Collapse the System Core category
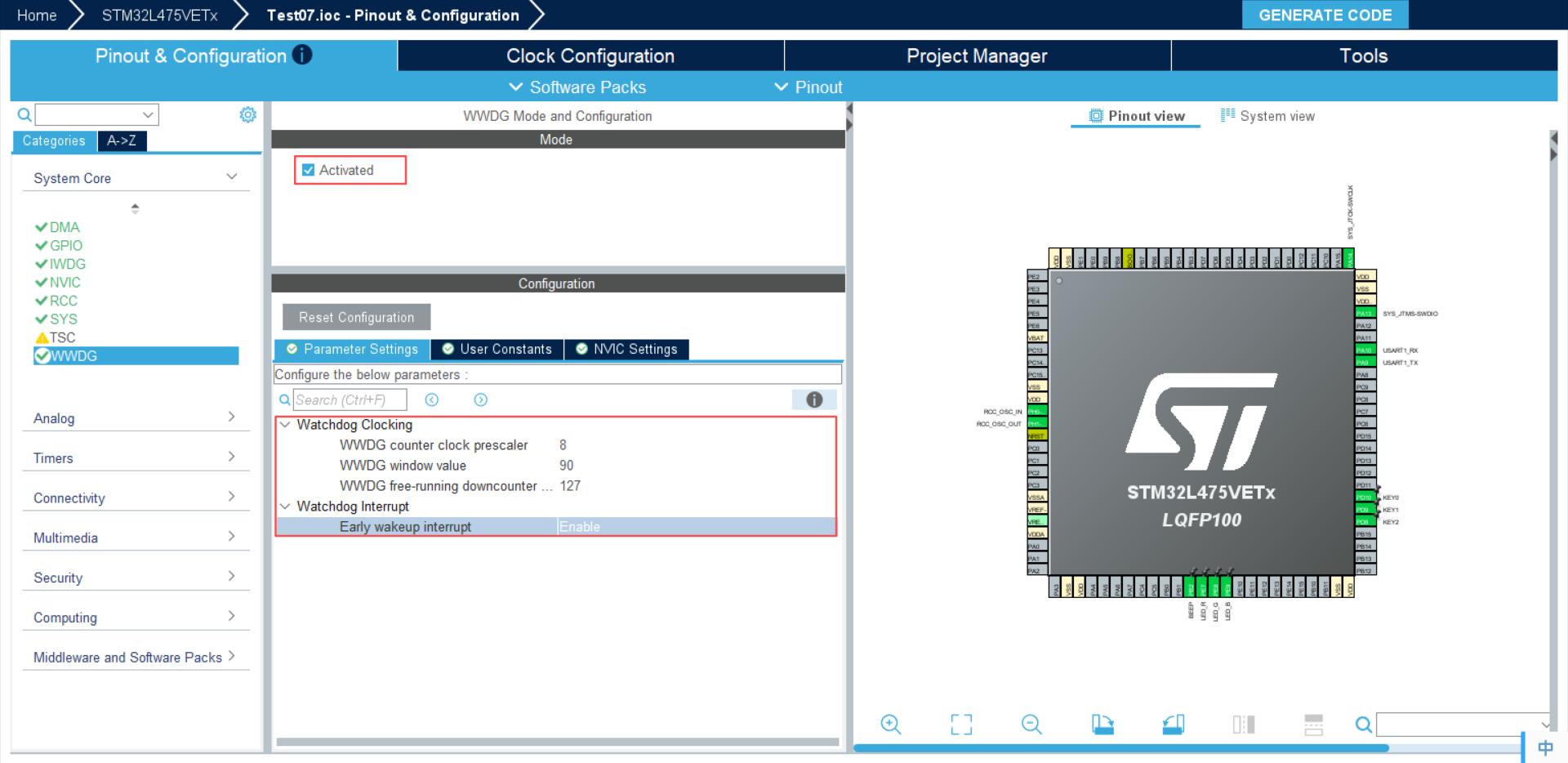 point(232,176)
